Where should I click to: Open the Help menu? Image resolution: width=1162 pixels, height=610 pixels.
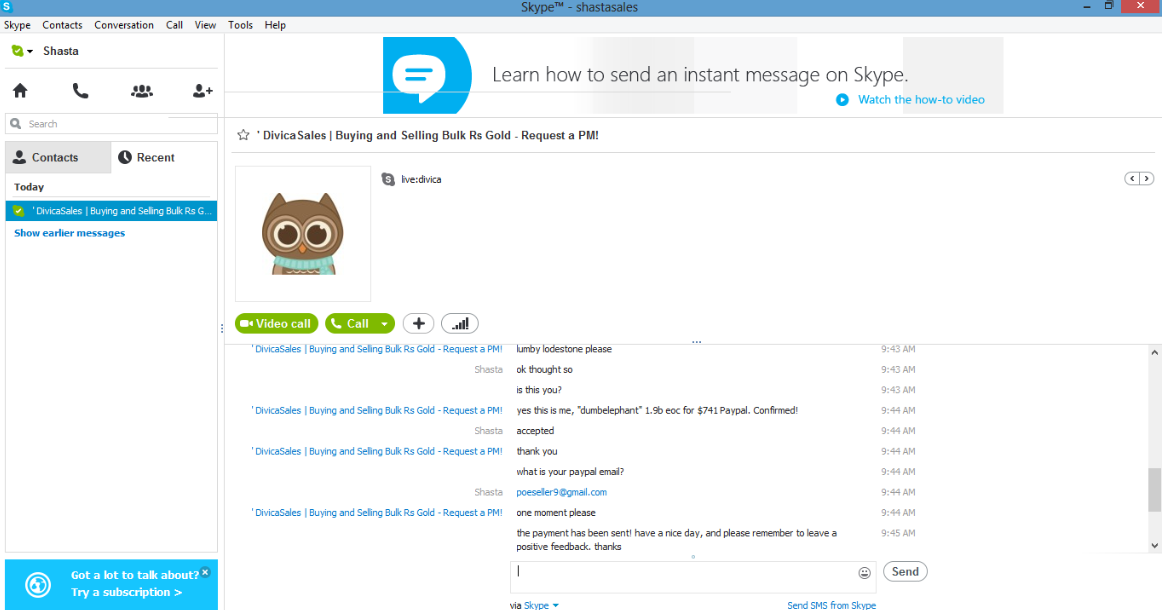pyautogui.click(x=275, y=24)
